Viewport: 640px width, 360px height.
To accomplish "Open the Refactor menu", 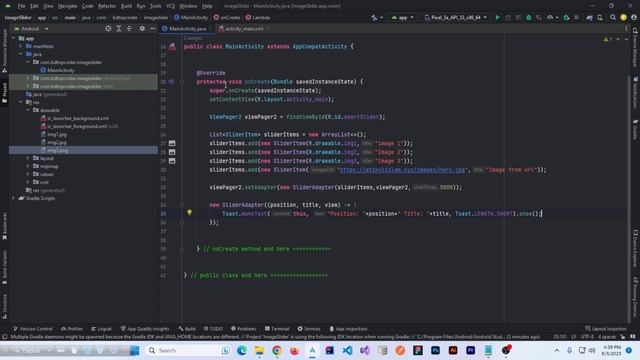I will pos(107,6).
